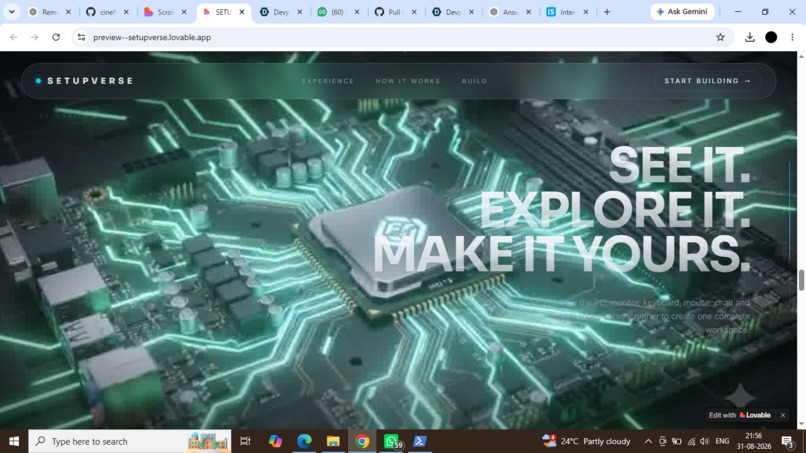Click the ENG language indicator
Screen dimensions: 806x453
click(722, 441)
